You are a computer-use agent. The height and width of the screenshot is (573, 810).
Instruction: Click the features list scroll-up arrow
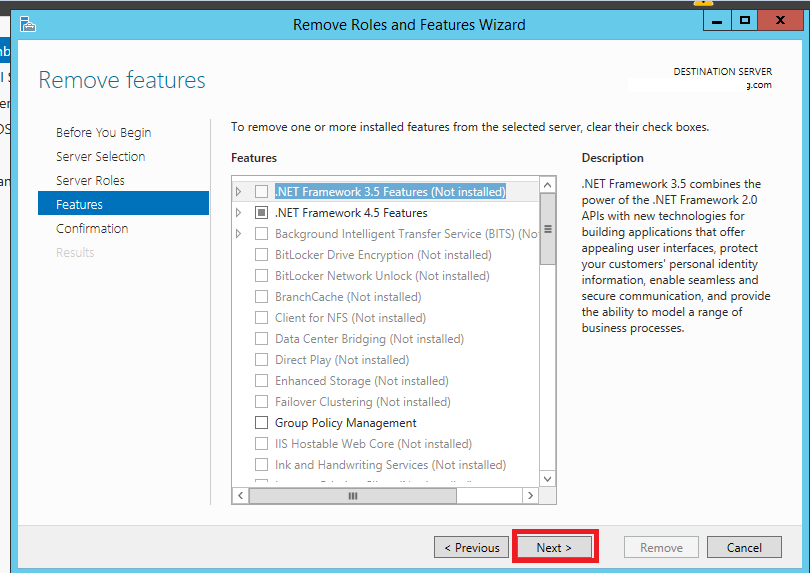pyautogui.click(x=548, y=184)
